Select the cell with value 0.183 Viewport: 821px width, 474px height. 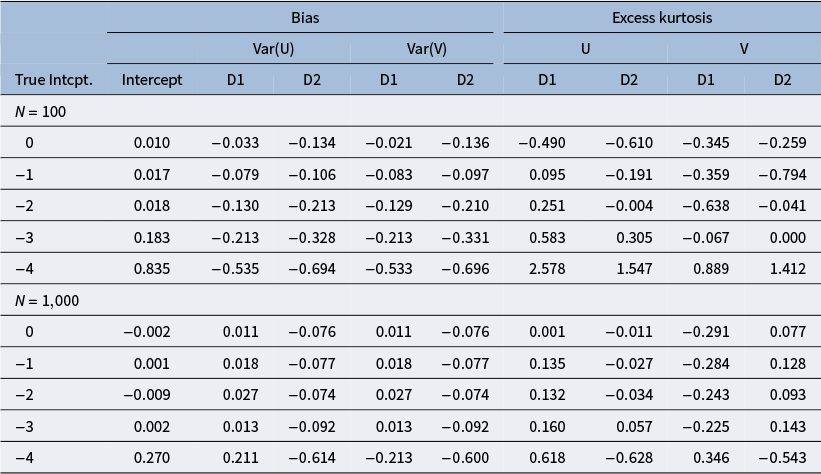coord(152,237)
